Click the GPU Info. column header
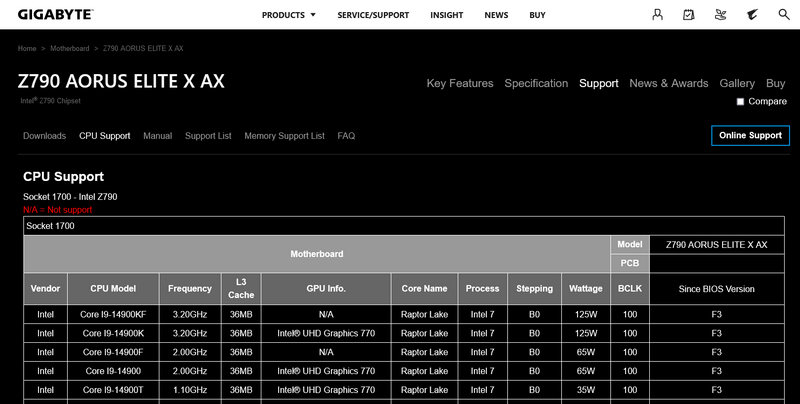Viewport: 800px width, 404px height. pos(326,289)
